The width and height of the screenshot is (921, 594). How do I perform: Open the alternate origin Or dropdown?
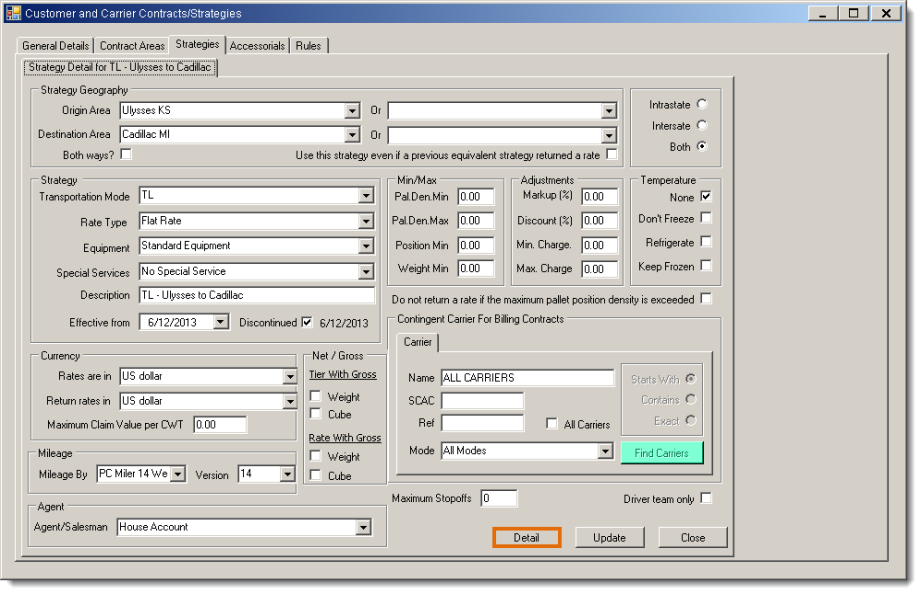tap(609, 110)
